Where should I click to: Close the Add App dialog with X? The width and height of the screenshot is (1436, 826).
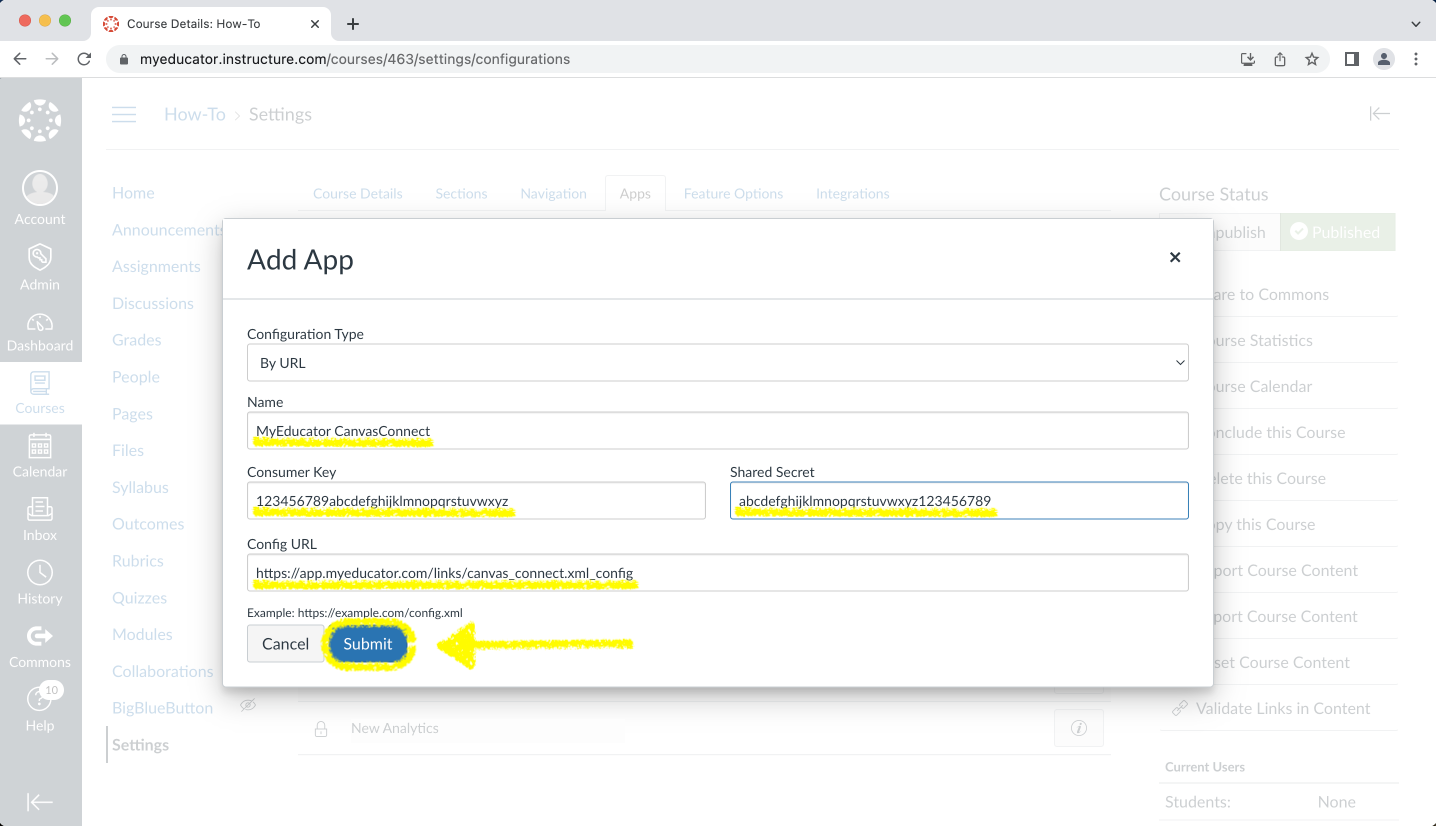(1175, 257)
